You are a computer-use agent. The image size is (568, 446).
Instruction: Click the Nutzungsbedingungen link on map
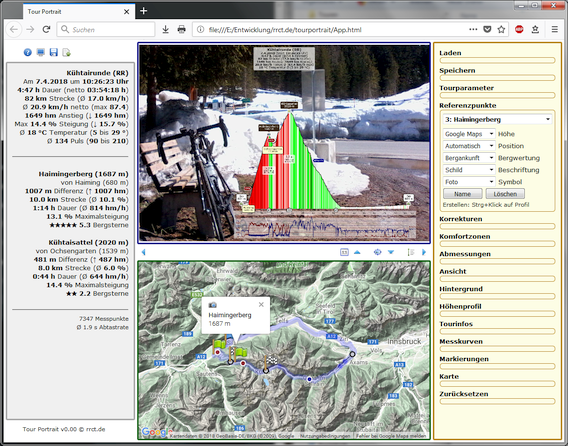click(325, 436)
